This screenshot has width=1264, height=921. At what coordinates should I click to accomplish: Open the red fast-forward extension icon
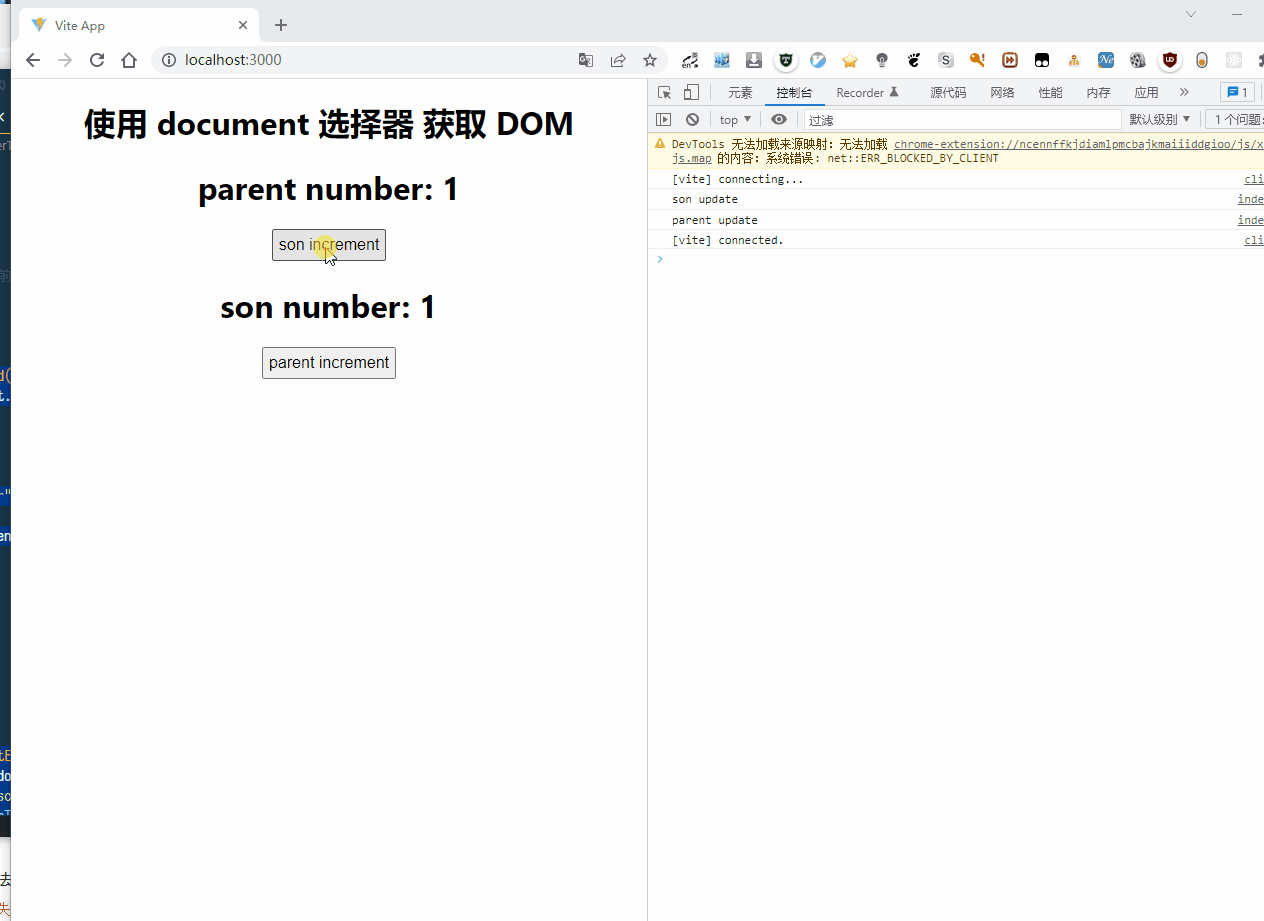click(x=1010, y=60)
